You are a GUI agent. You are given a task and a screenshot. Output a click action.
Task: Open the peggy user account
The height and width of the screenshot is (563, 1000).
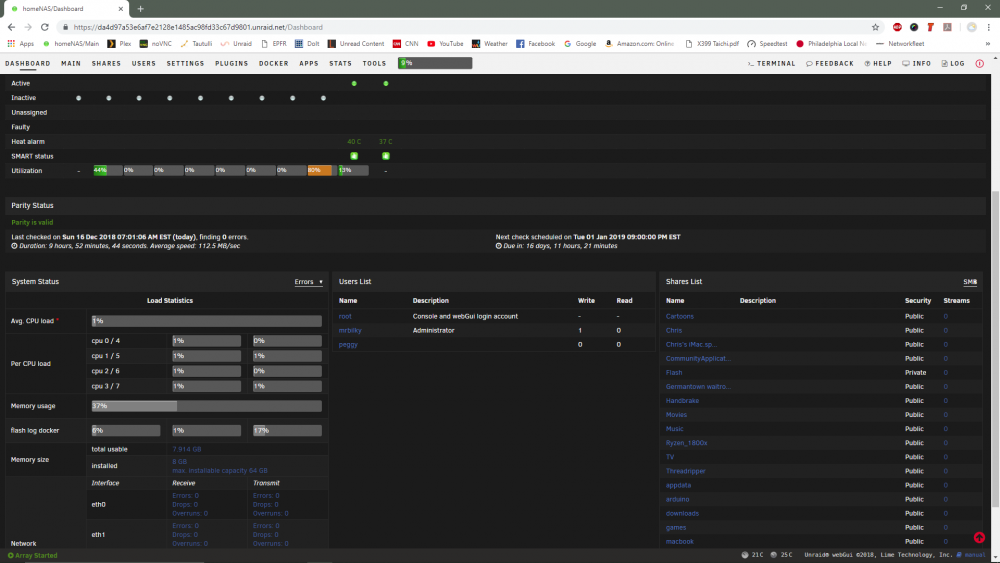[348, 344]
